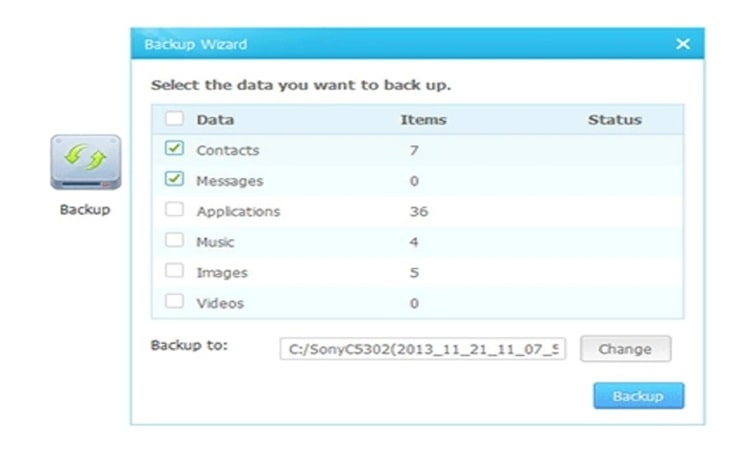Select the Videos checkbox
The height and width of the screenshot is (450, 750).
175,302
